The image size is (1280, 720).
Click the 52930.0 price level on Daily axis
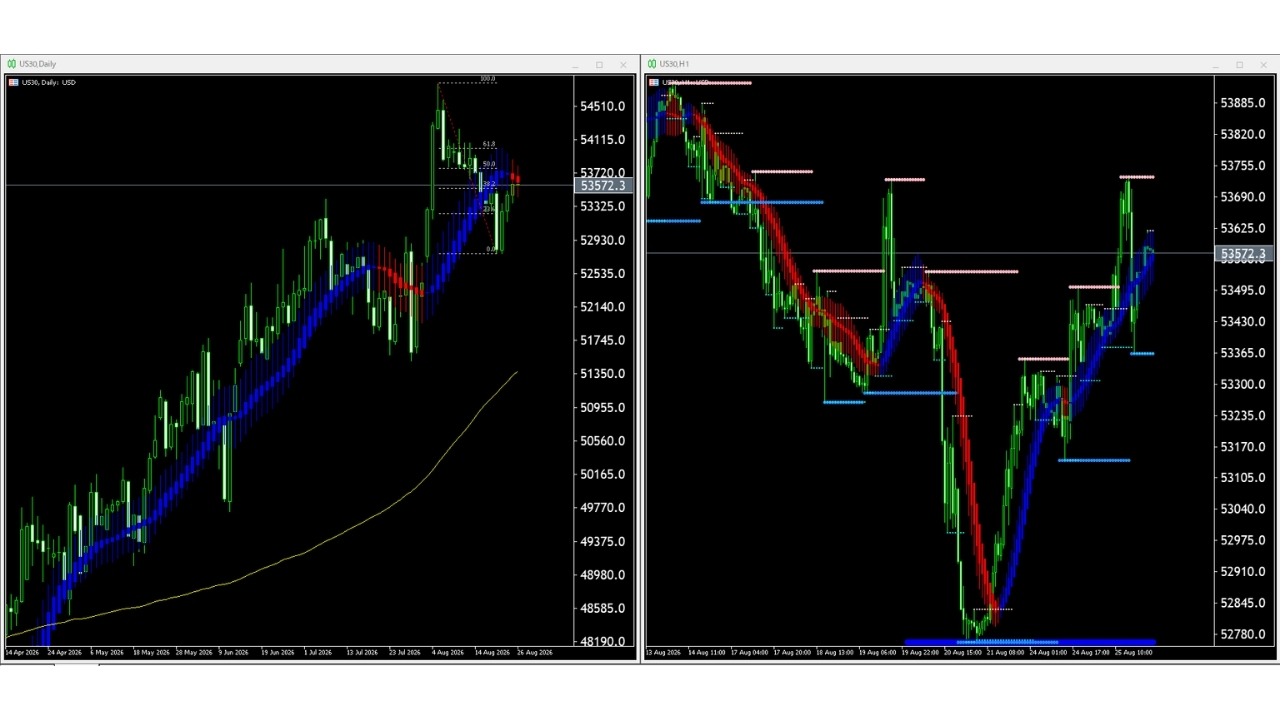pos(603,240)
